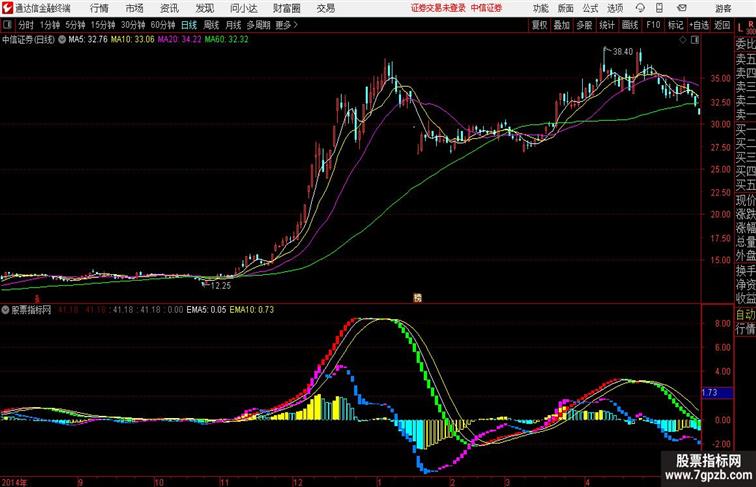Click the 多股 multi-stock button
This screenshot has height=487, width=756.
[584, 25]
